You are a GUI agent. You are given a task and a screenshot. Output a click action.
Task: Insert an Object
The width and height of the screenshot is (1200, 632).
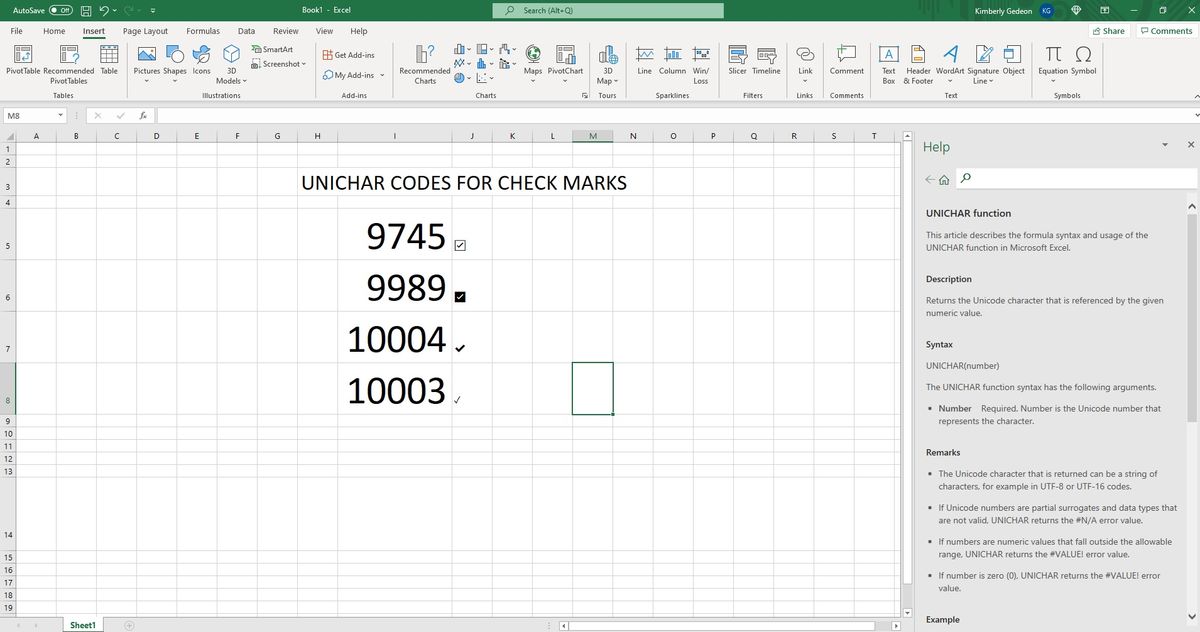coord(1013,59)
